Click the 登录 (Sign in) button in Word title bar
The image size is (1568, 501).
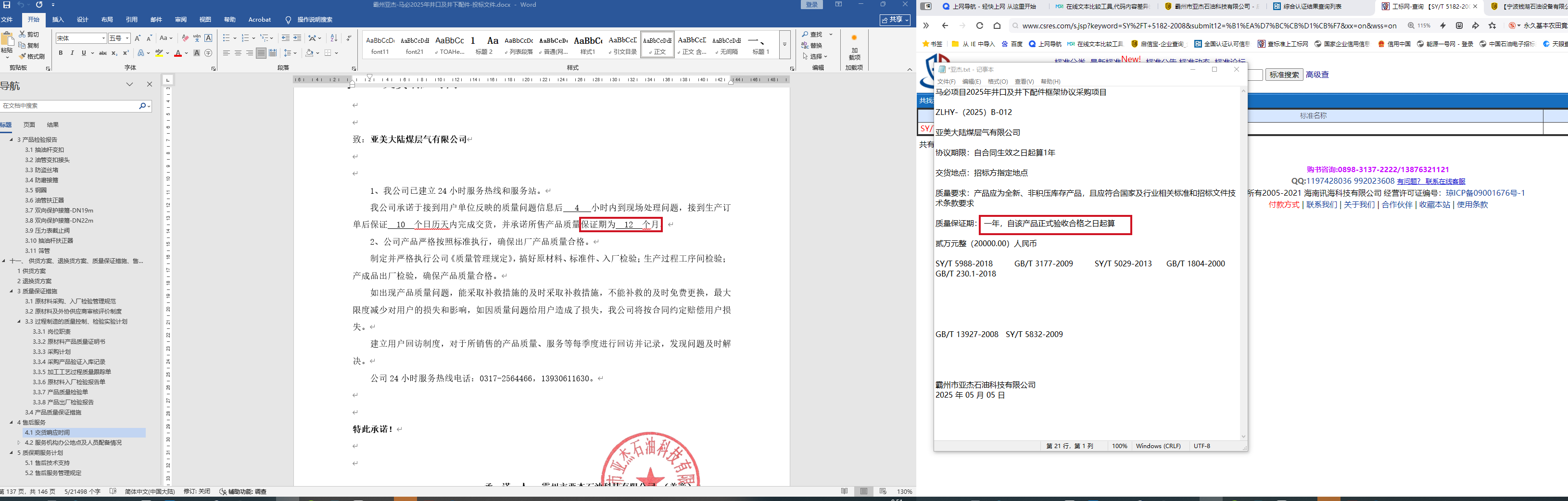(x=812, y=5)
